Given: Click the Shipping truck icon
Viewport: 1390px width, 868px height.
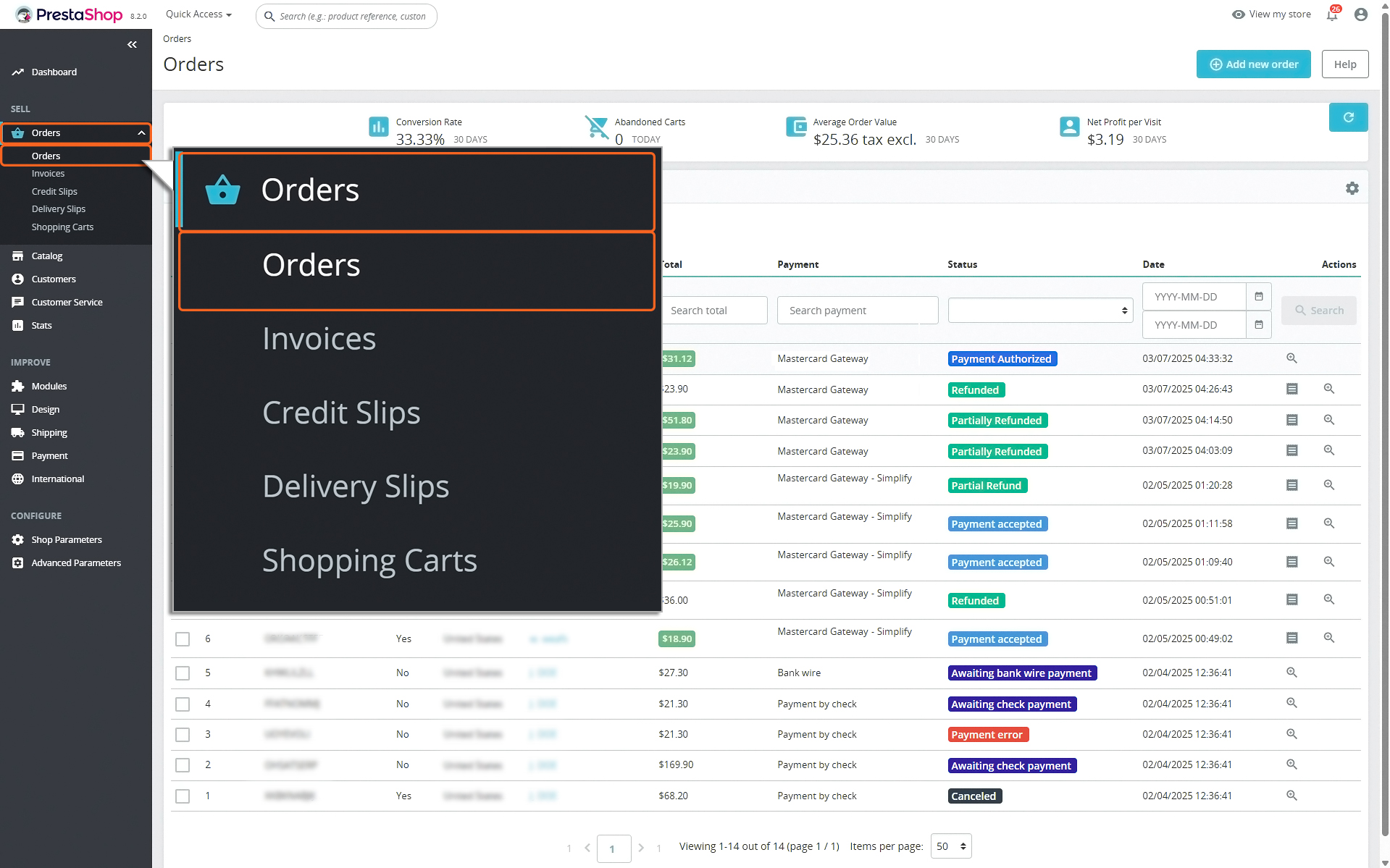Looking at the screenshot, I should (x=17, y=433).
